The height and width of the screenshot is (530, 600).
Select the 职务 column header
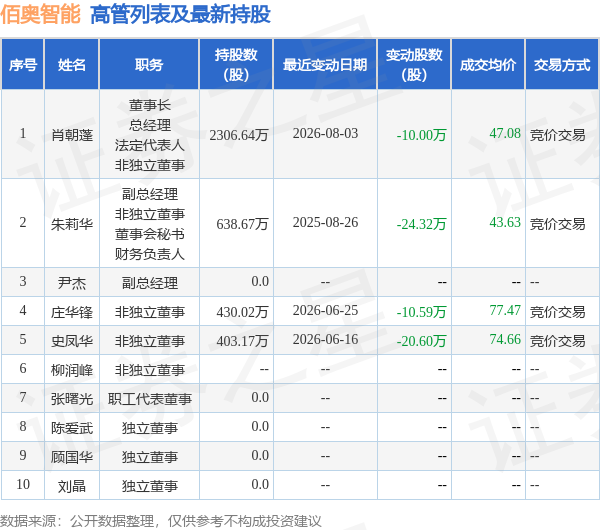coord(149,65)
